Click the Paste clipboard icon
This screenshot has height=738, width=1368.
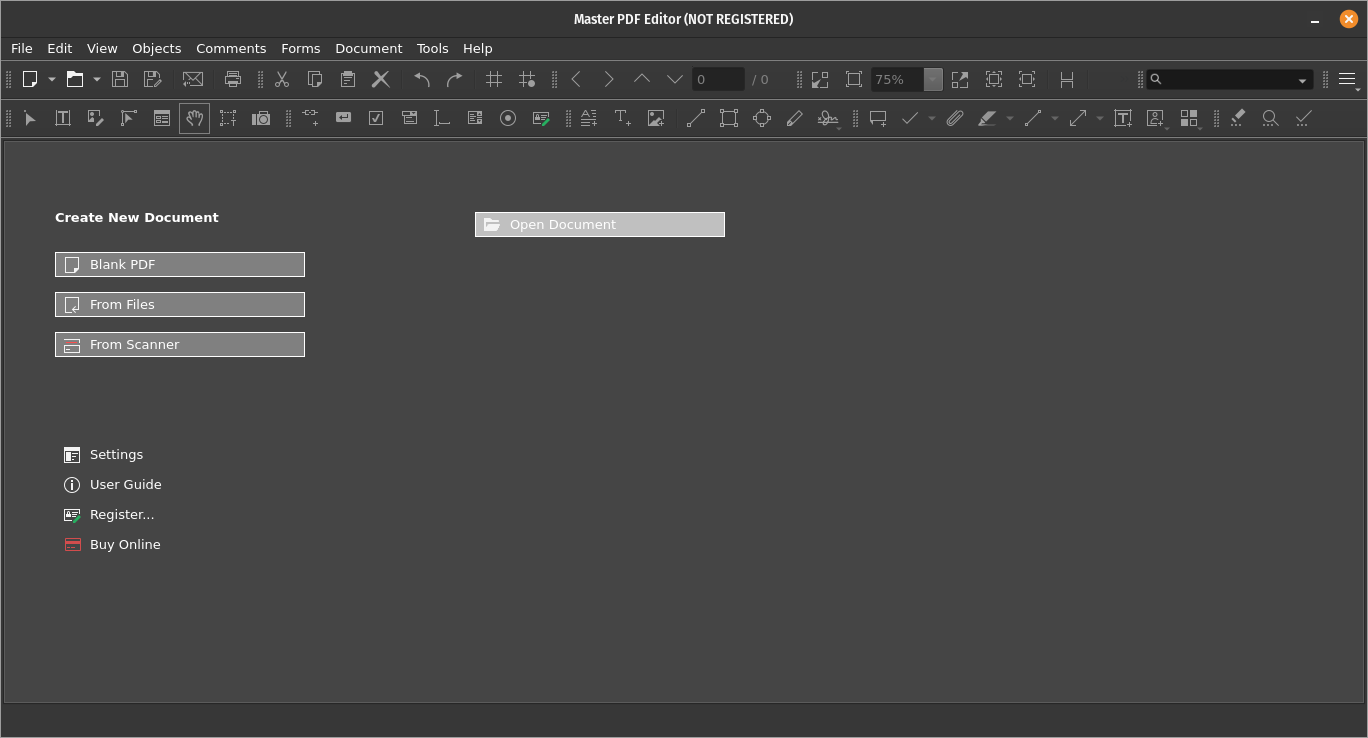pyautogui.click(x=348, y=79)
